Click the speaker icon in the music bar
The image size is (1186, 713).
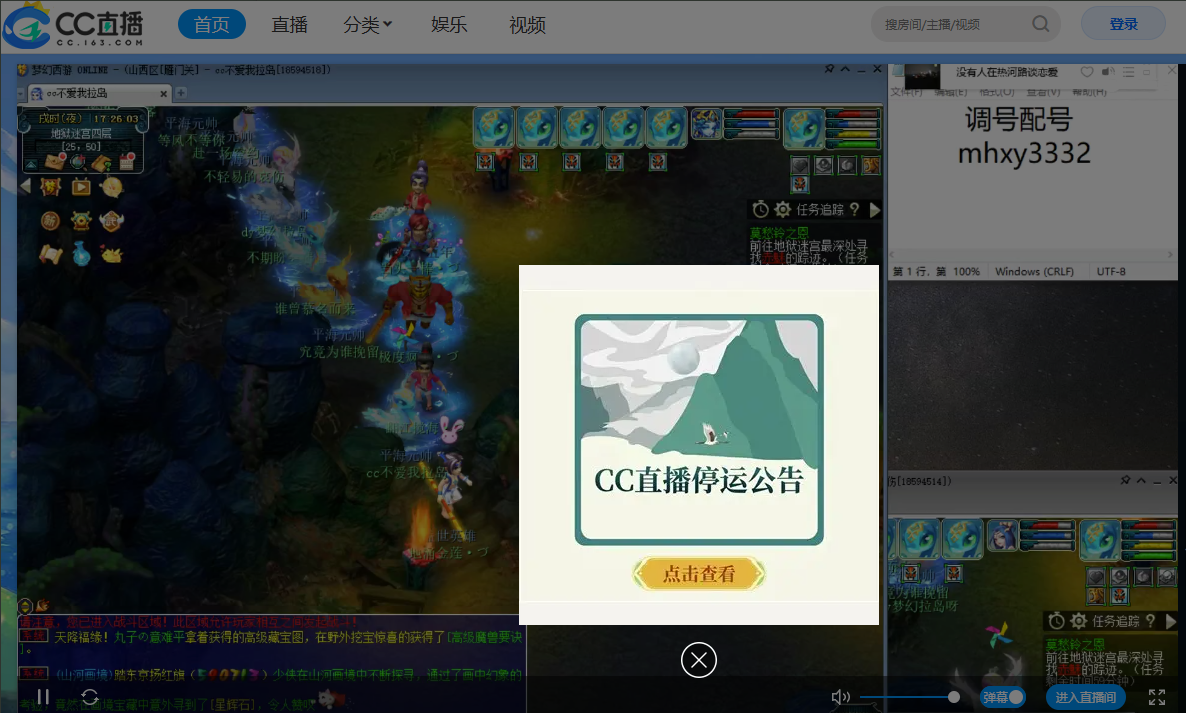click(1108, 72)
